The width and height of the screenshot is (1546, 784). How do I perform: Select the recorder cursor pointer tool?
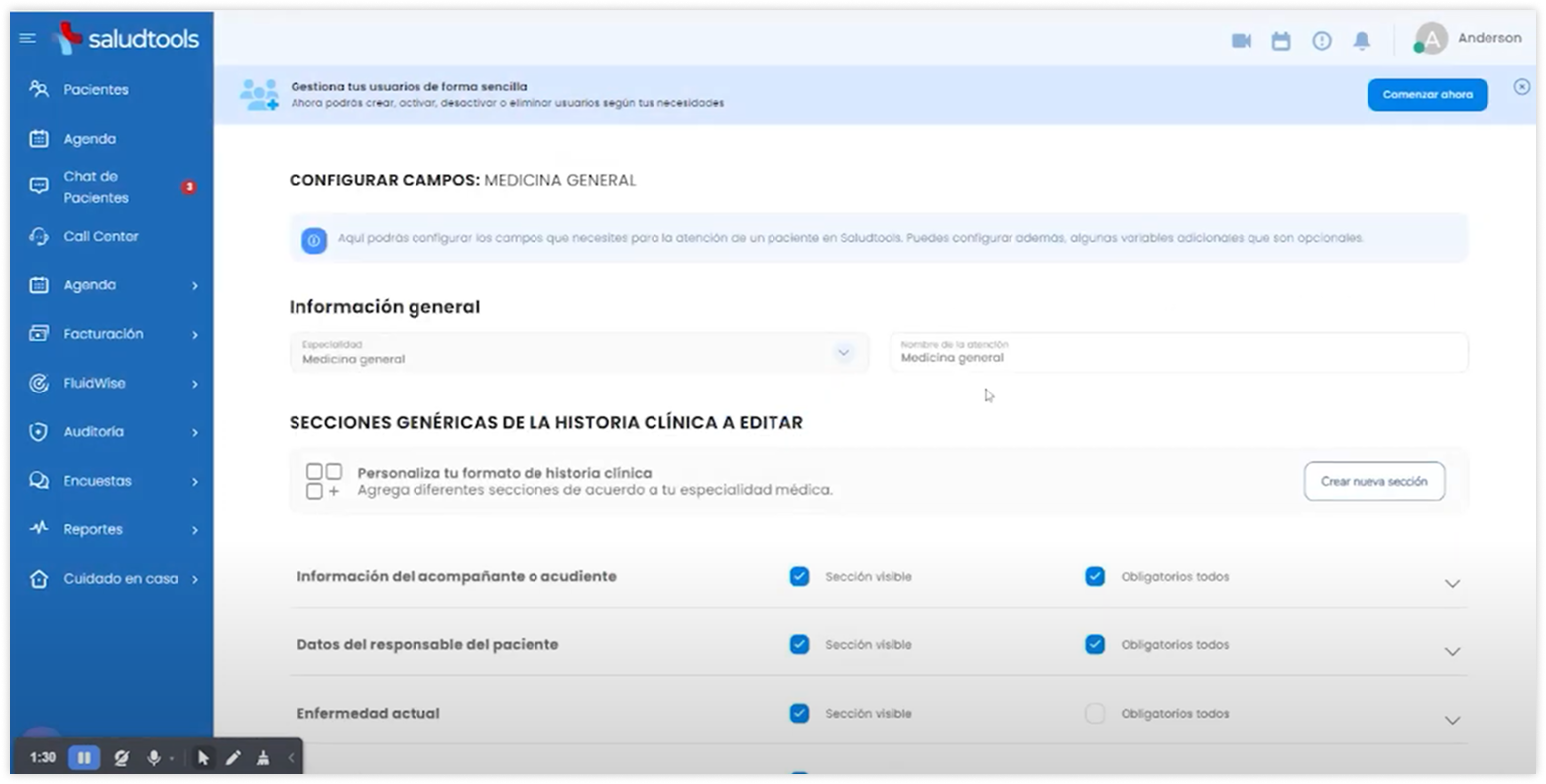click(x=203, y=758)
